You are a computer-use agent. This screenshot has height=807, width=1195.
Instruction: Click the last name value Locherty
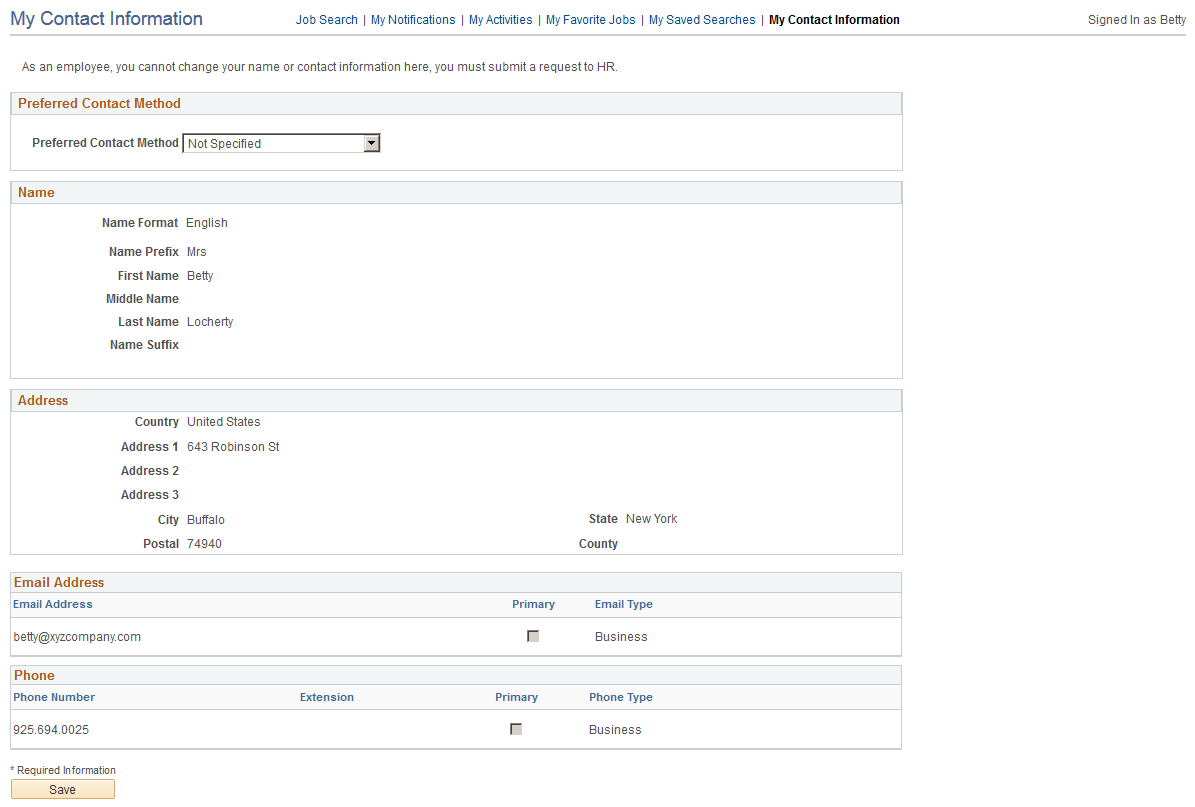coord(210,322)
